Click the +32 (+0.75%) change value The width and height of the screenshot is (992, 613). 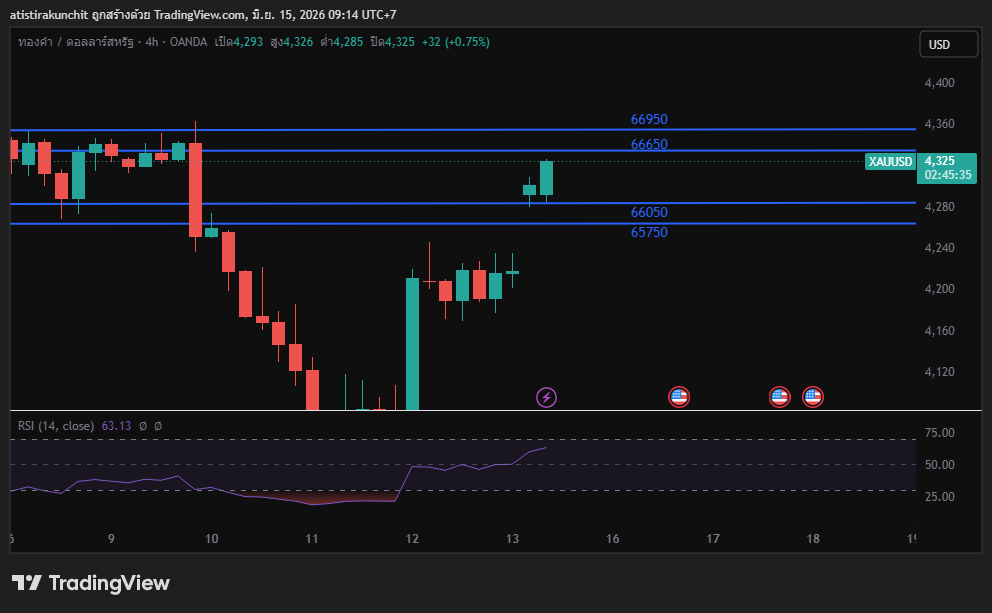coord(456,42)
